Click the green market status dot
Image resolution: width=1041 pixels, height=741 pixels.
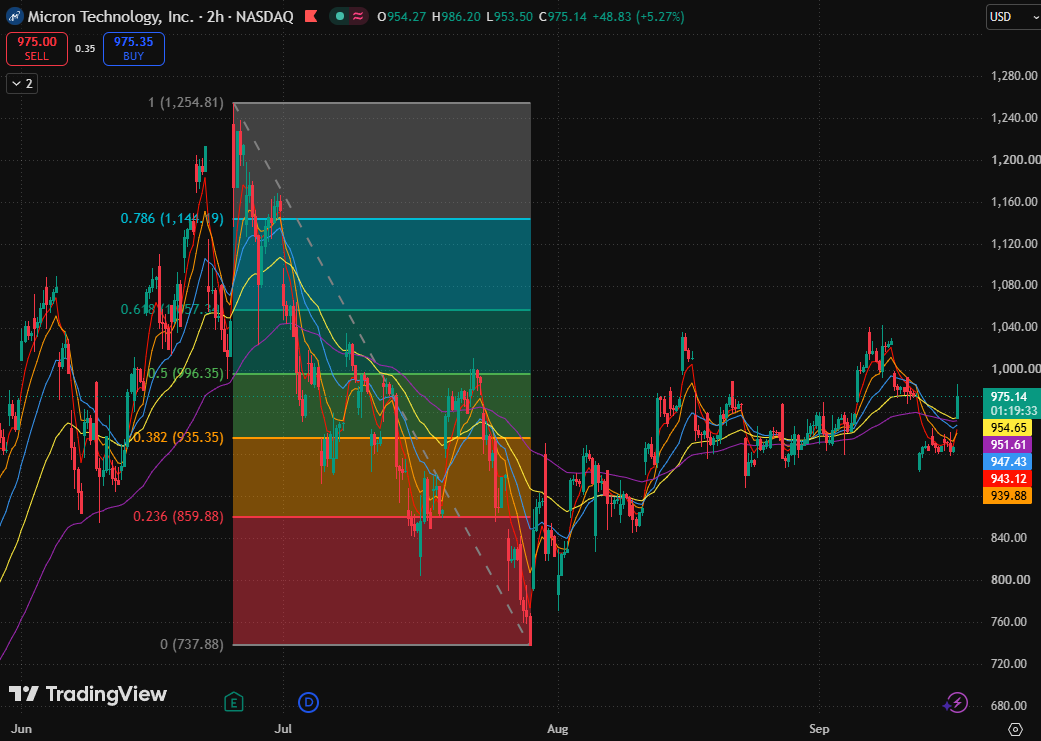click(x=340, y=17)
